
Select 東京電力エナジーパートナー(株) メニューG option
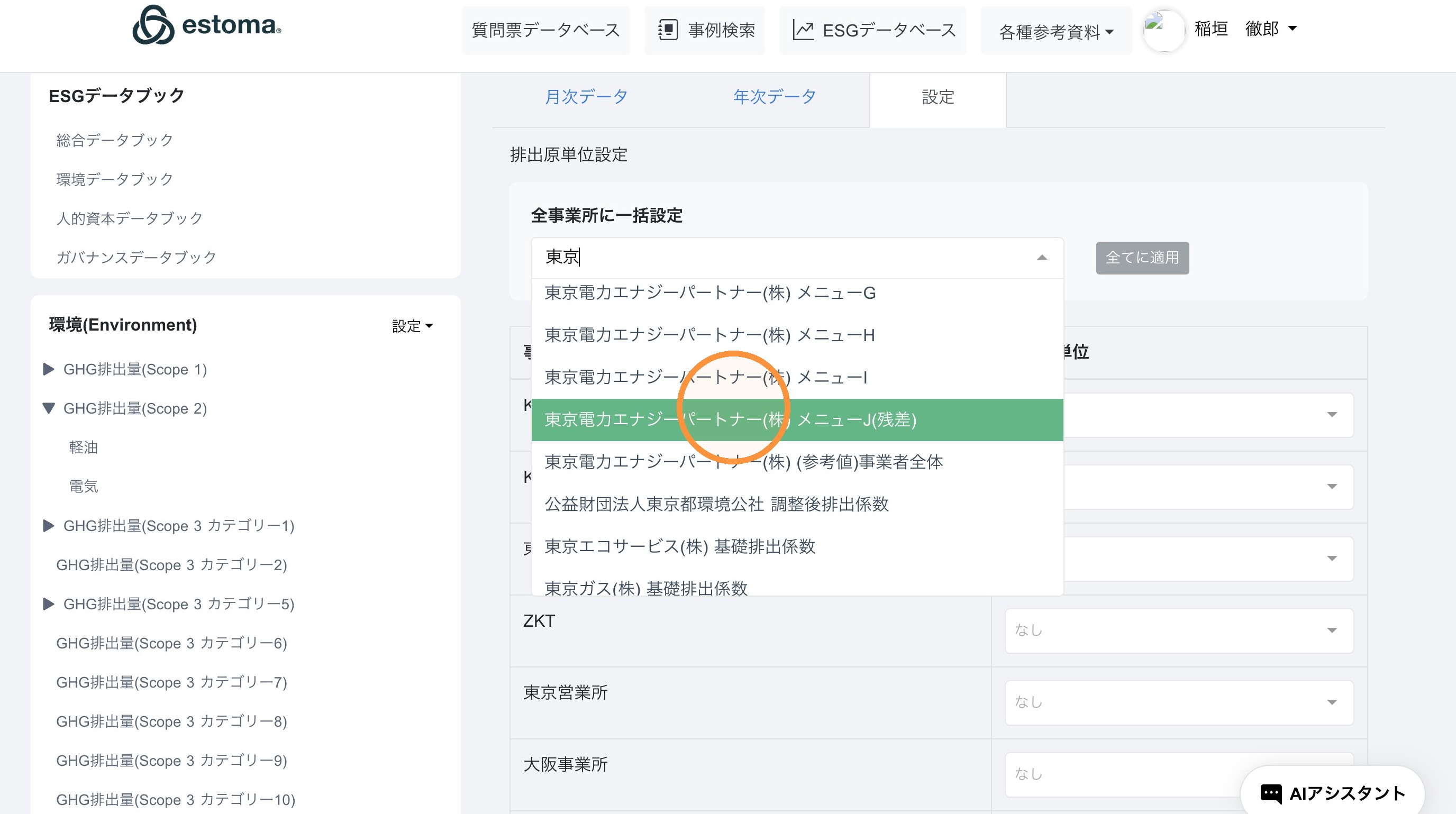(x=797, y=293)
